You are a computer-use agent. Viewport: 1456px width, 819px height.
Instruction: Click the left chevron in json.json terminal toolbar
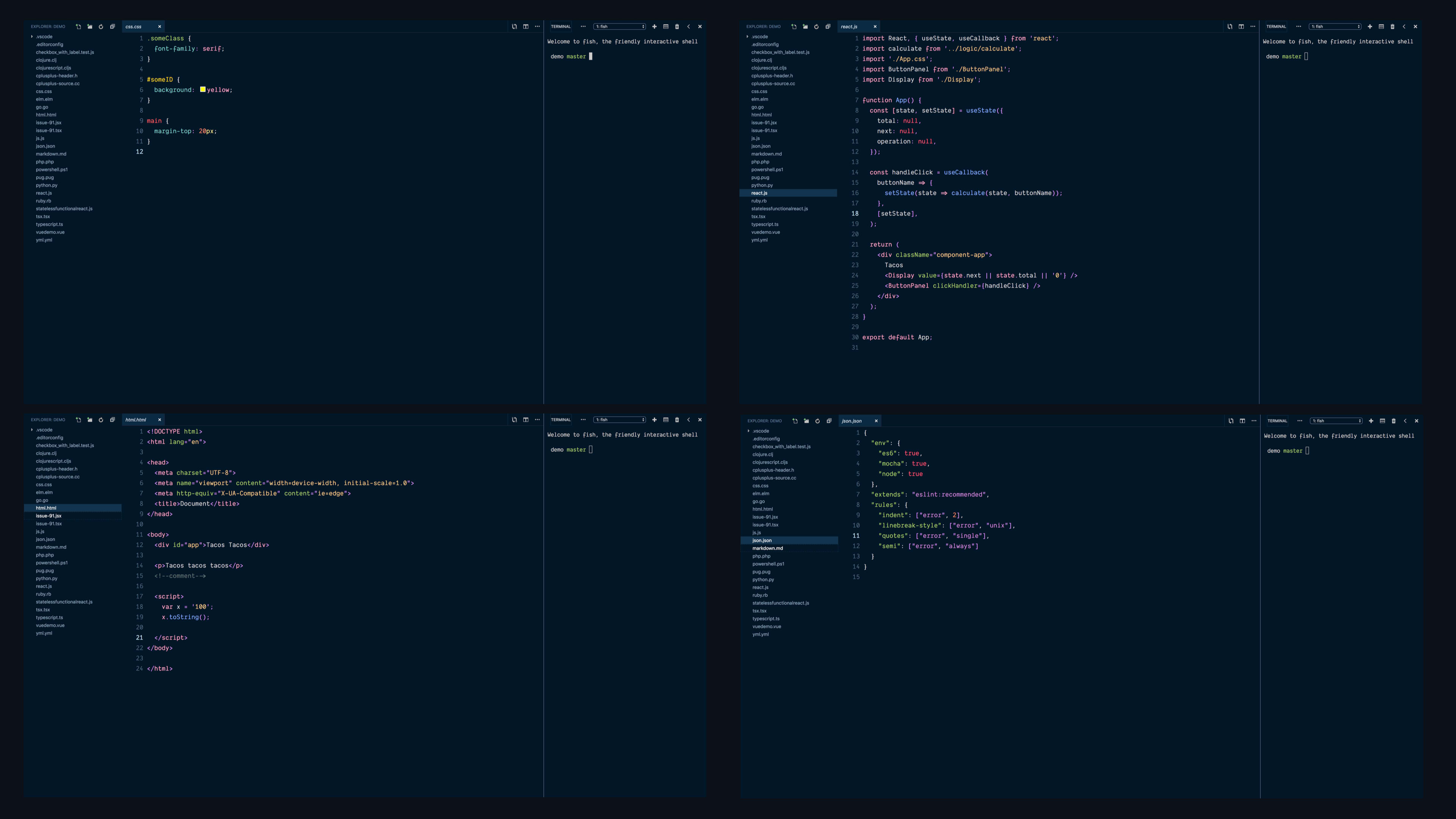click(x=1405, y=421)
